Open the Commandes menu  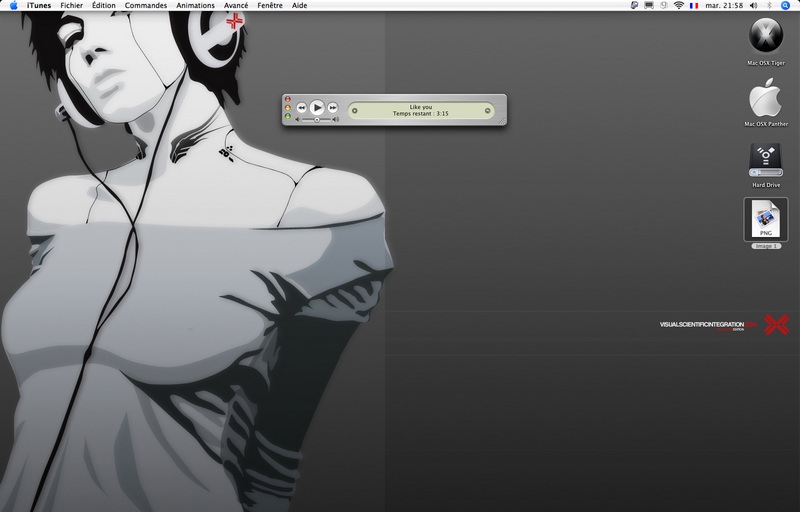point(146,6)
